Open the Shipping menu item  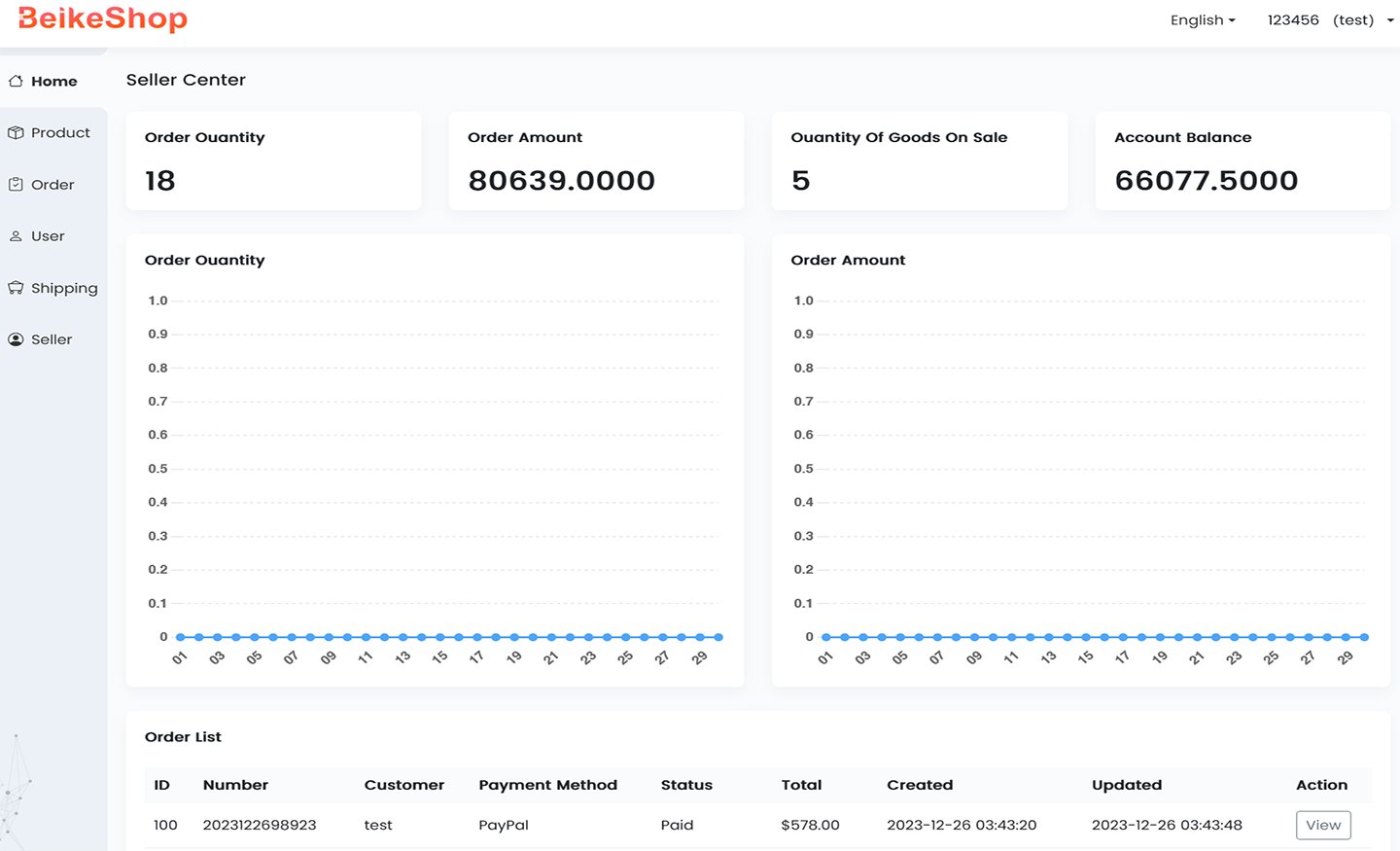53,288
